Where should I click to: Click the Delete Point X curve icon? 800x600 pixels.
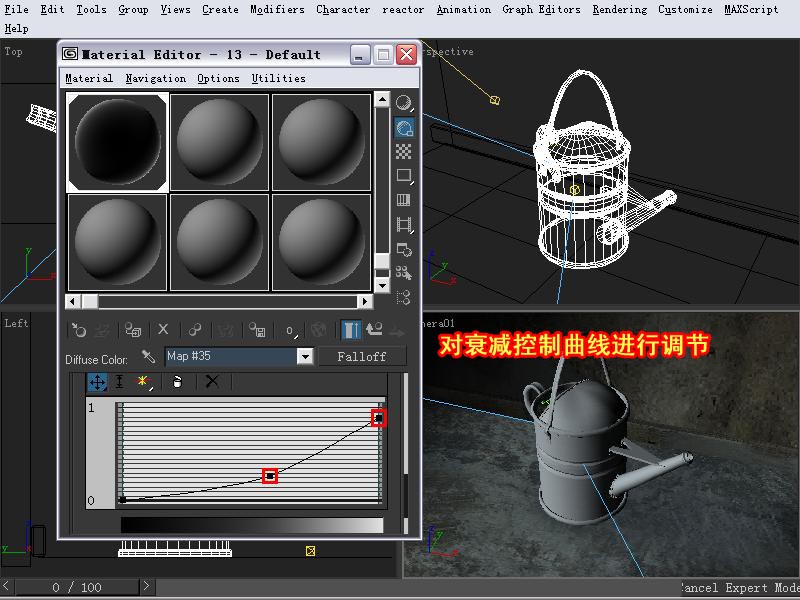coord(212,381)
